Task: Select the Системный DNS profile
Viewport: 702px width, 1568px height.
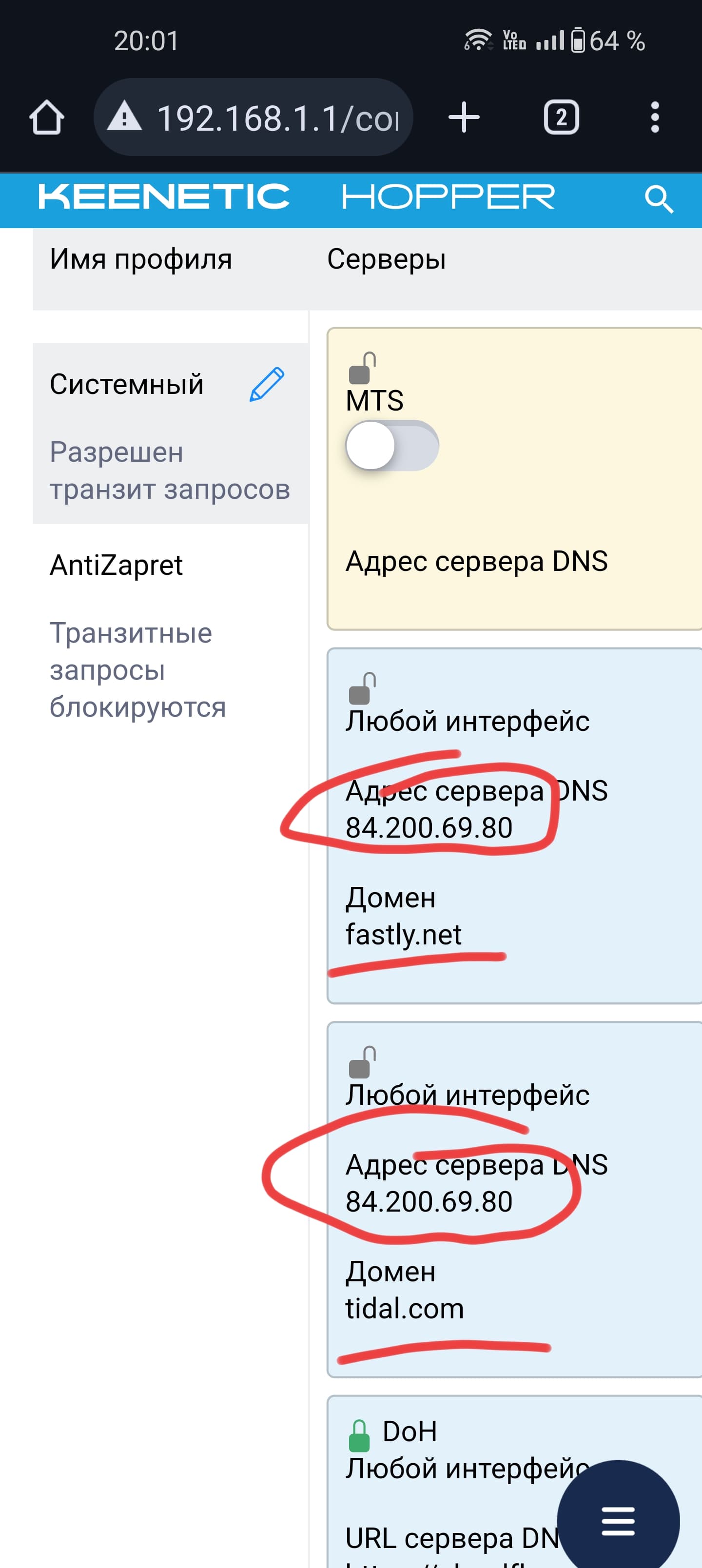Action: [171, 433]
